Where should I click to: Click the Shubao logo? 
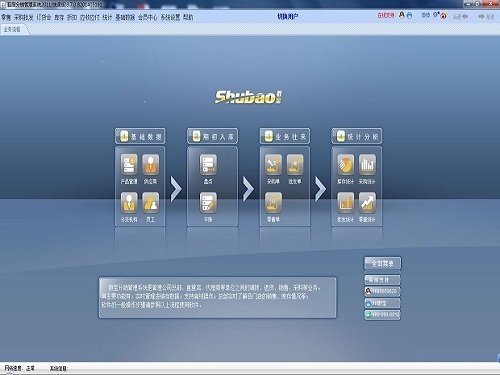(248, 97)
